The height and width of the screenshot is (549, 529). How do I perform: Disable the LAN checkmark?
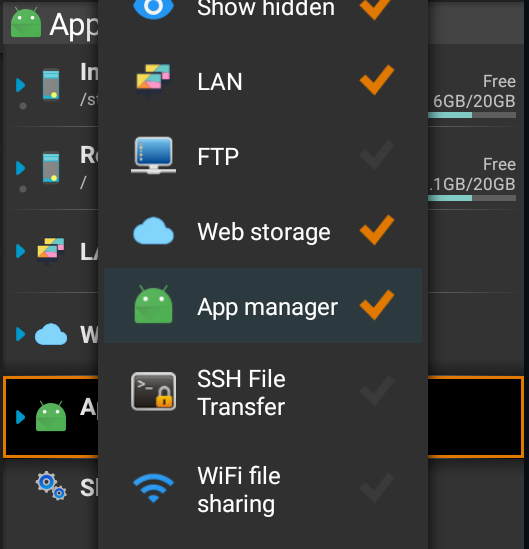(377, 80)
